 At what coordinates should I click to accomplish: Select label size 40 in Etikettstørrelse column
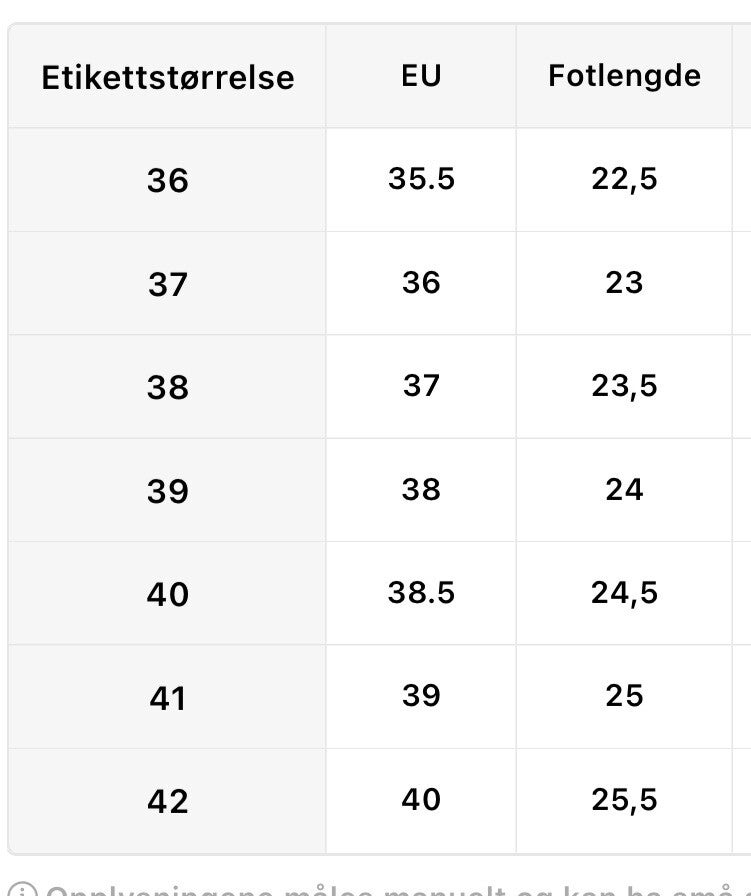tap(168, 595)
